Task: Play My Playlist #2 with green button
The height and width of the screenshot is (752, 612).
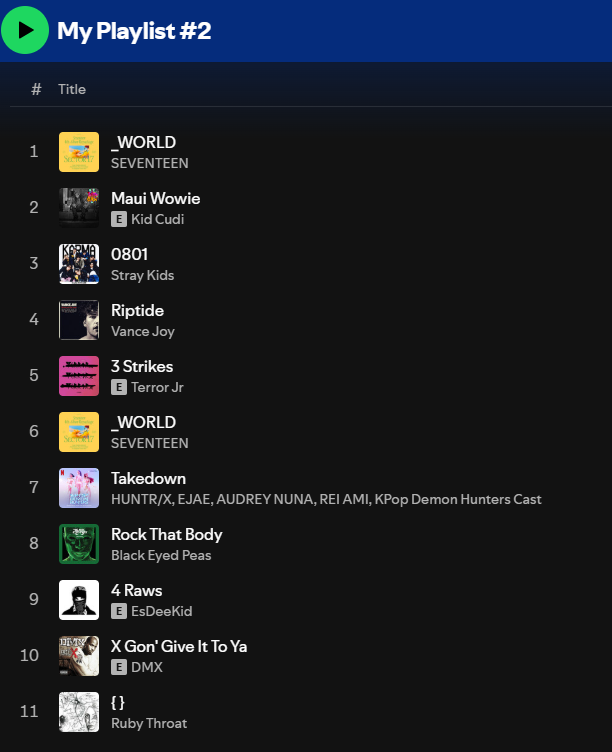Action: click(25, 30)
